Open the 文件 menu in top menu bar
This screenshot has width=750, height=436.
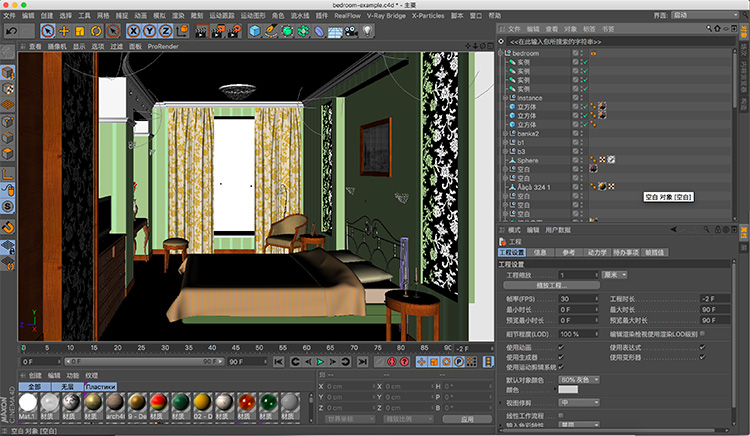point(9,16)
